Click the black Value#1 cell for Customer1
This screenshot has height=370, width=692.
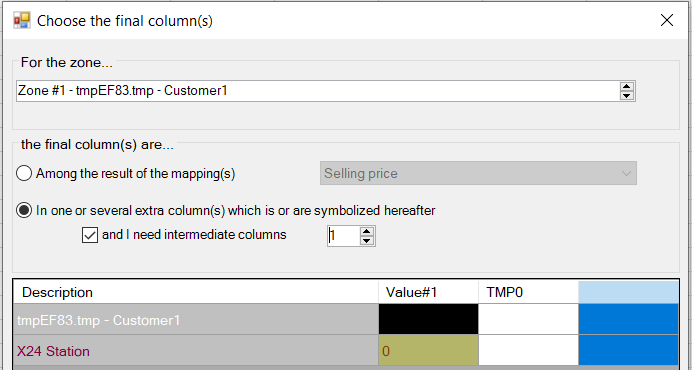(429, 319)
